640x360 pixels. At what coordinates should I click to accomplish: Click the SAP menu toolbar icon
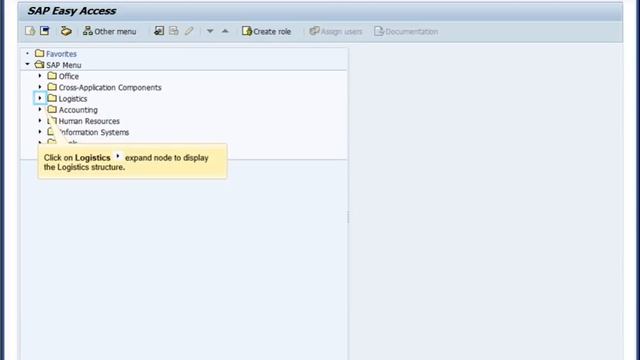(44, 31)
